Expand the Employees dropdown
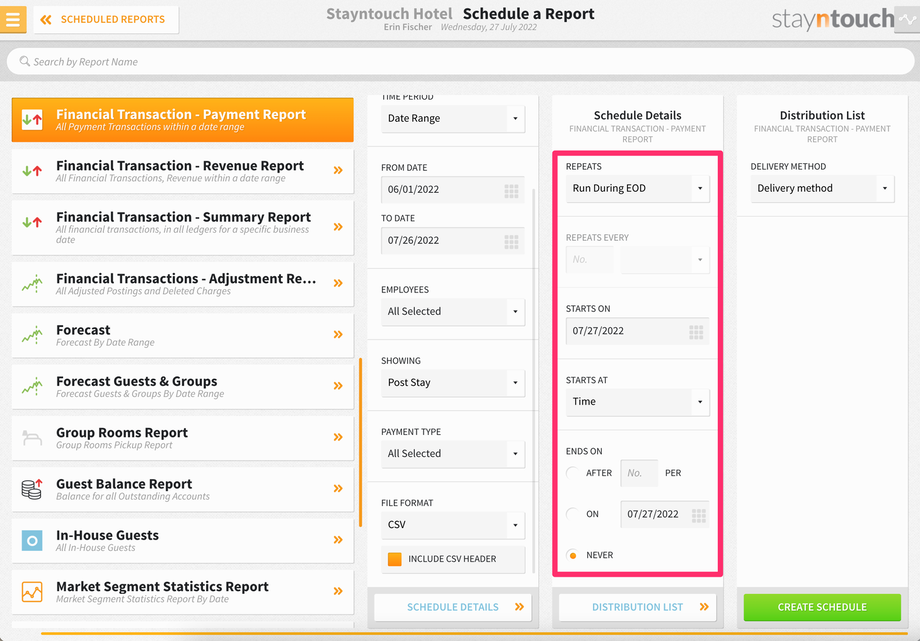Image resolution: width=920 pixels, height=641 pixels. point(453,312)
